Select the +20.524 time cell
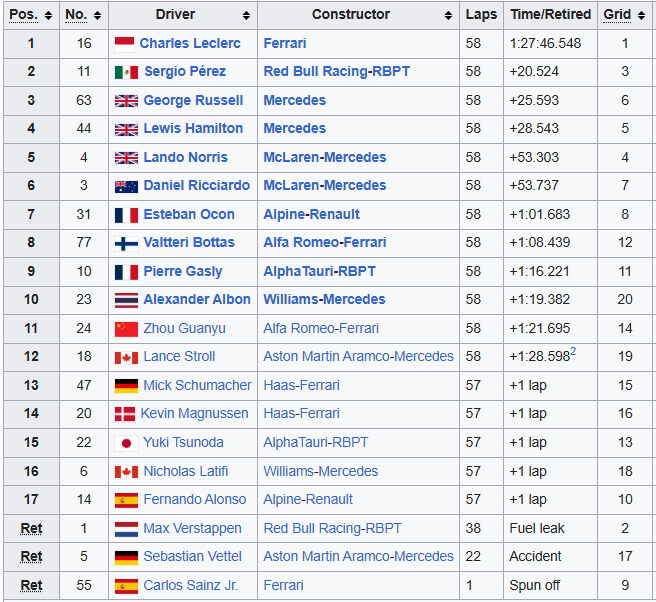Image resolution: width=656 pixels, height=602 pixels. 534,72
